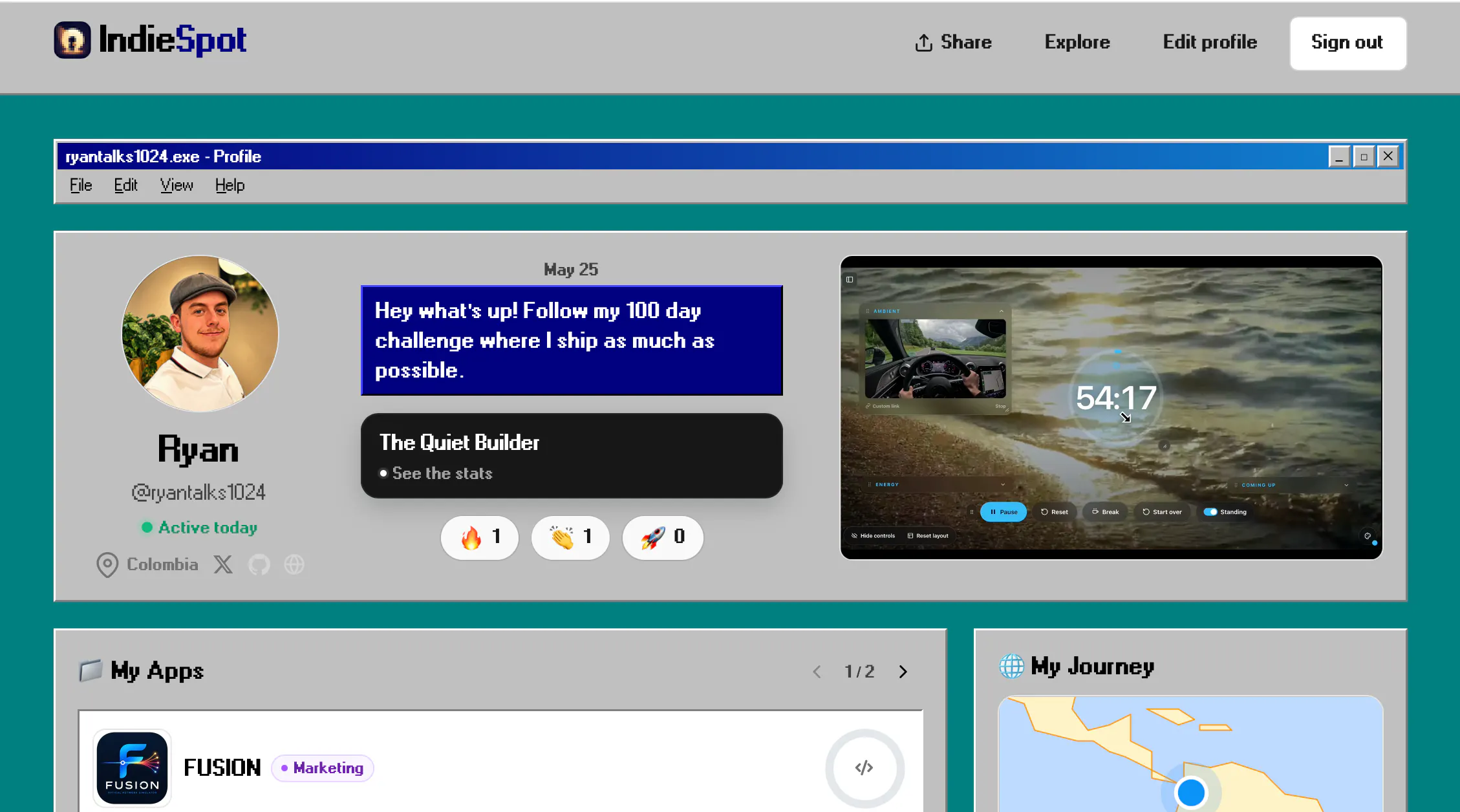Click the May 25 date label

click(x=571, y=270)
